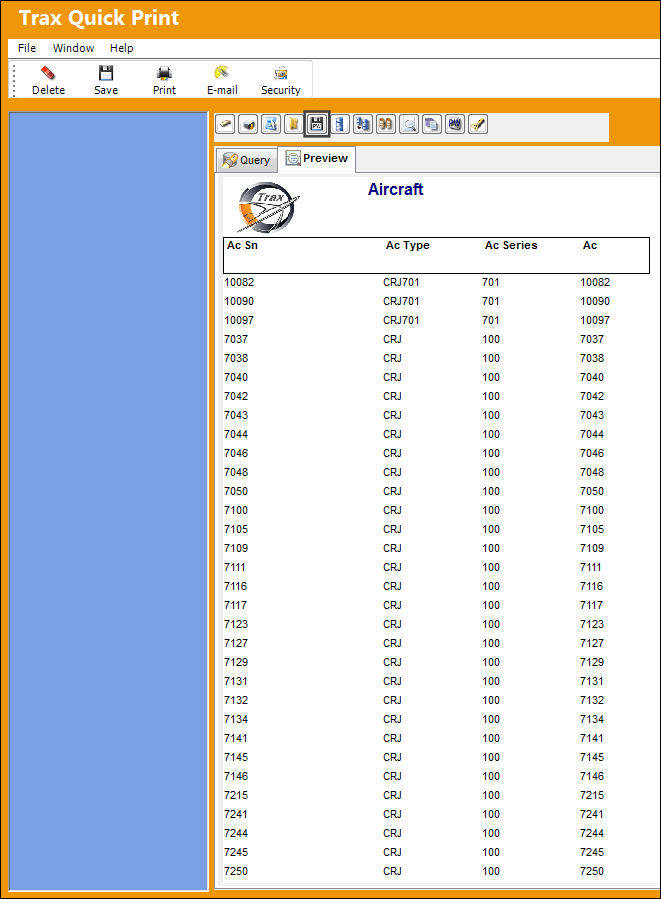Click the last Ac column header

coord(590,245)
